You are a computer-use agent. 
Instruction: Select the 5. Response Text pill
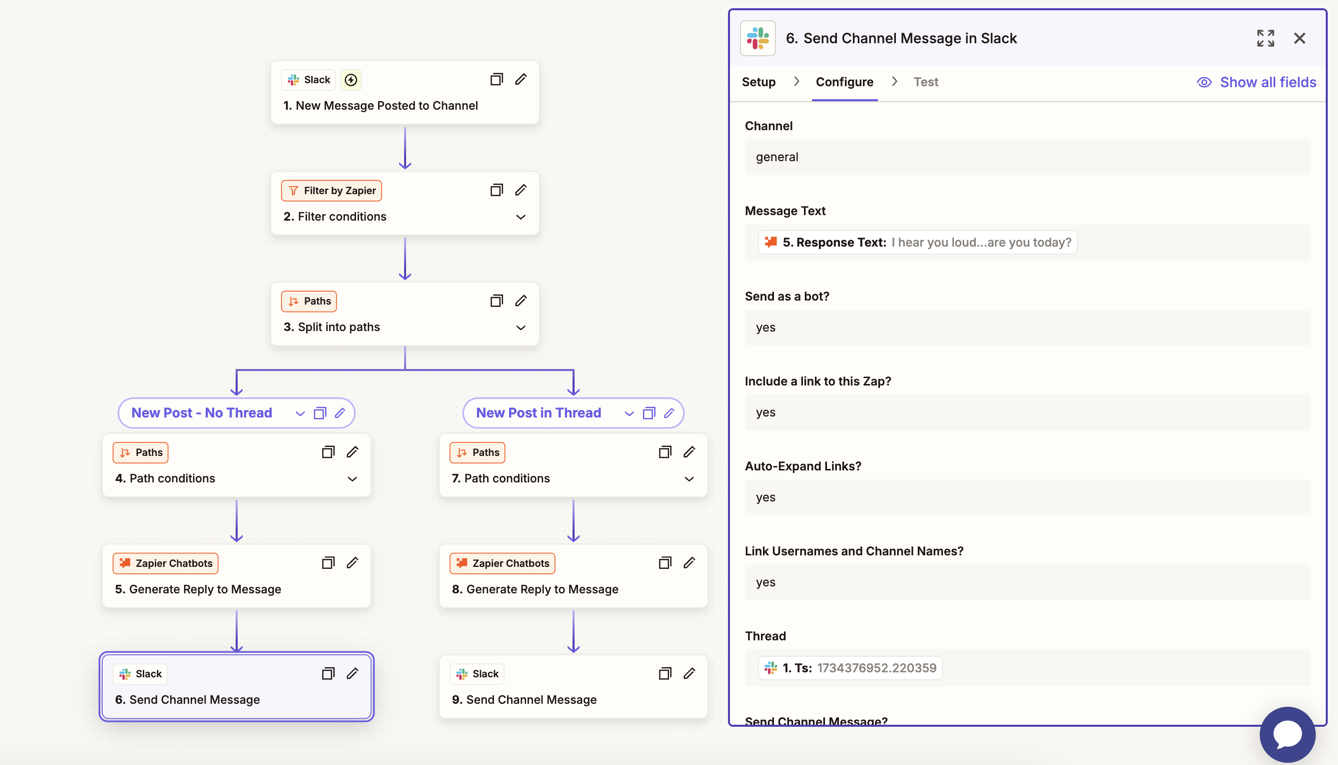point(917,242)
